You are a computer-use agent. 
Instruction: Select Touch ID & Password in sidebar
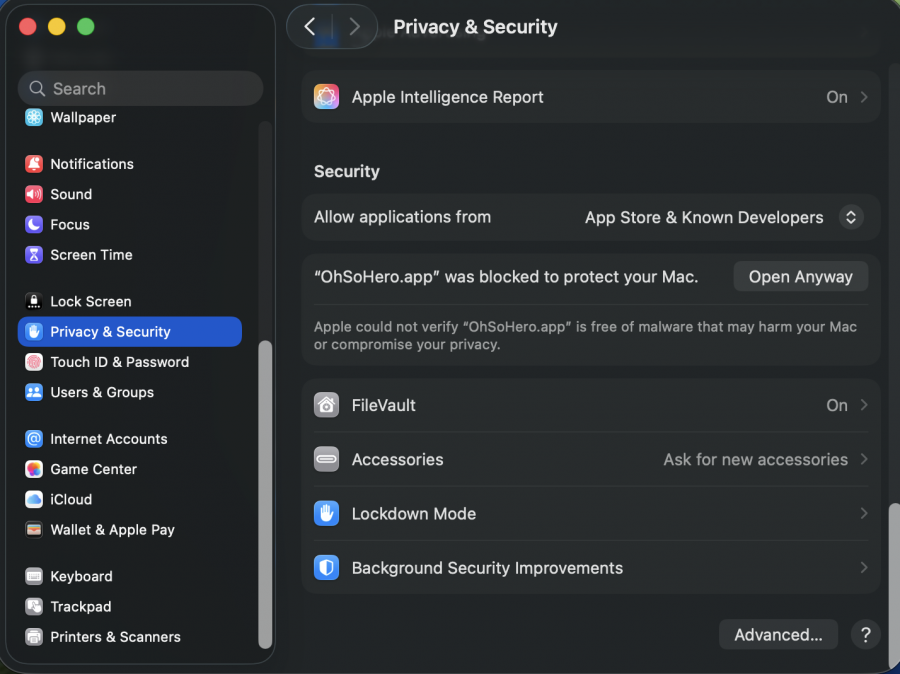[130, 362]
